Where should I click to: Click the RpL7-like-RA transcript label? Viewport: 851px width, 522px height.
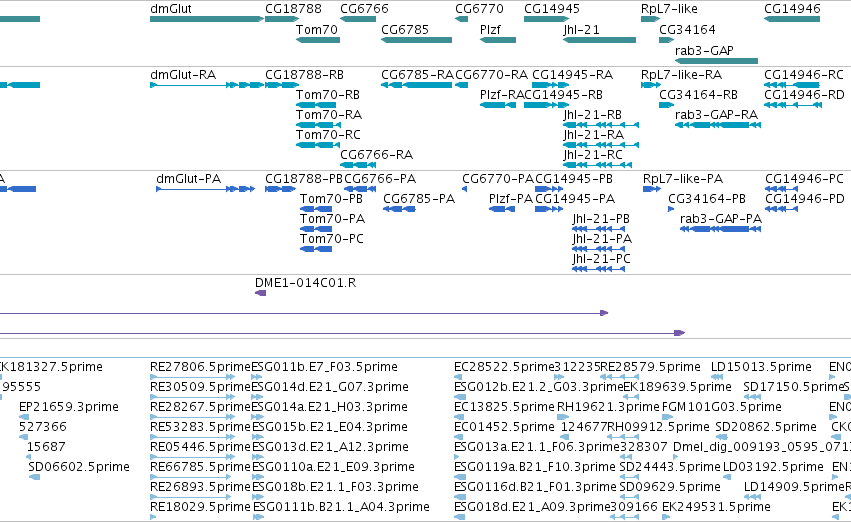coord(682,75)
